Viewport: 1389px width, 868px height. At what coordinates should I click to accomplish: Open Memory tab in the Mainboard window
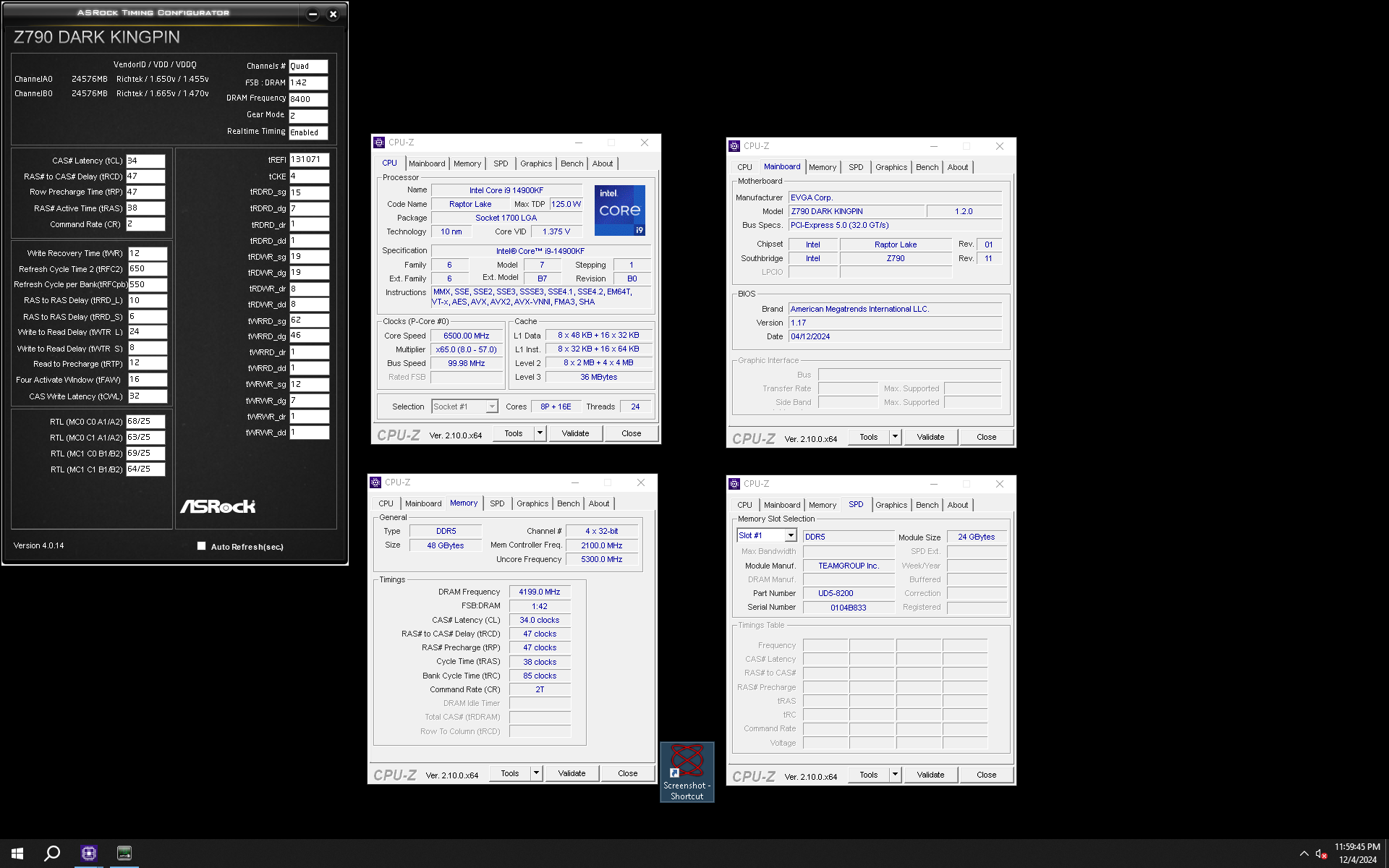pyautogui.click(x=823, y=167)
